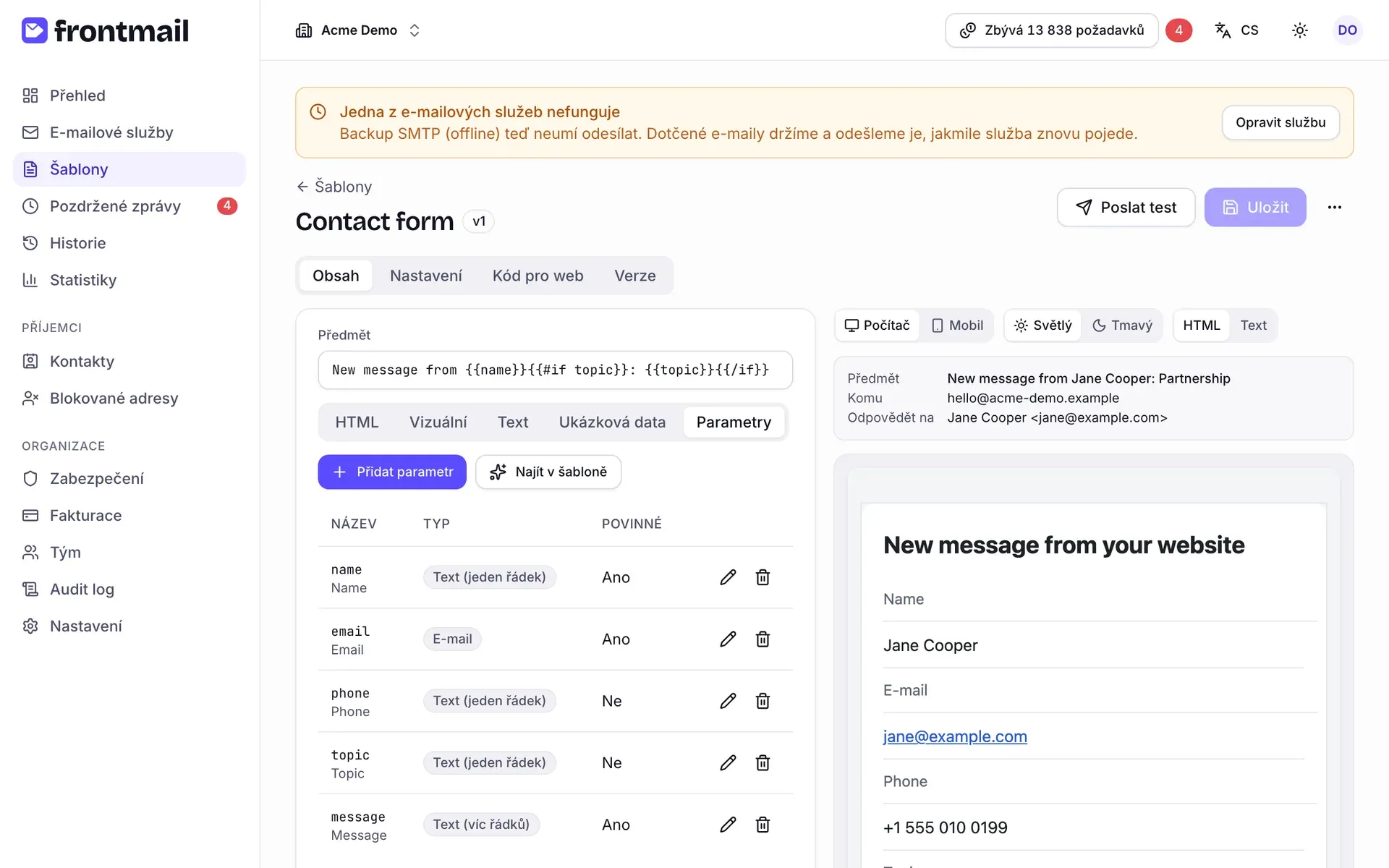Click the TYP column header
The image size is (1389, 868).
click(x=436, y=524)
